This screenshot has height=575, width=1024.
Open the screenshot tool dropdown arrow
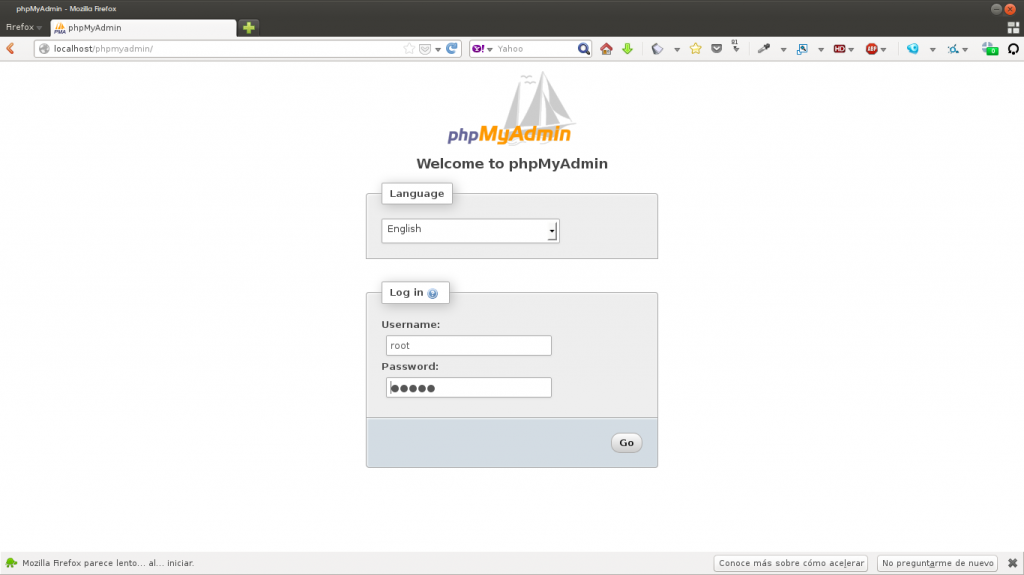coord(821,50)
